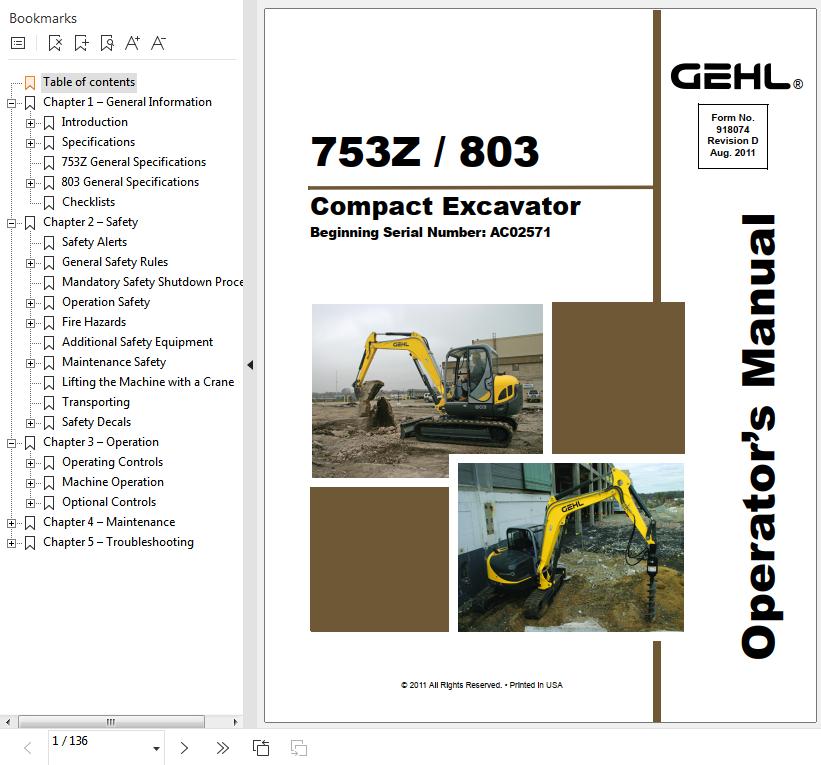This screenshot has width=821, height=765.
Task: Open 803 General Specifications bookmark text
Action: tap(130, 182)
